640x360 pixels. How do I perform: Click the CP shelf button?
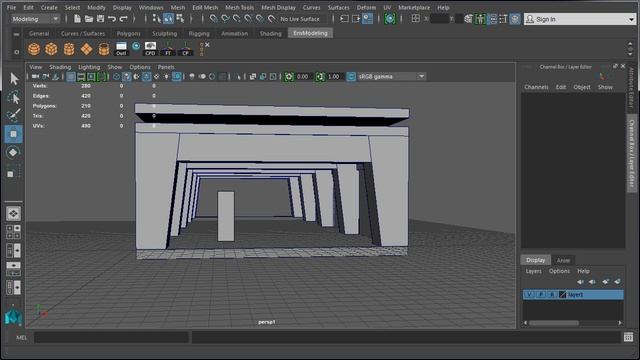pyautogui.click(x=186, y=49)
